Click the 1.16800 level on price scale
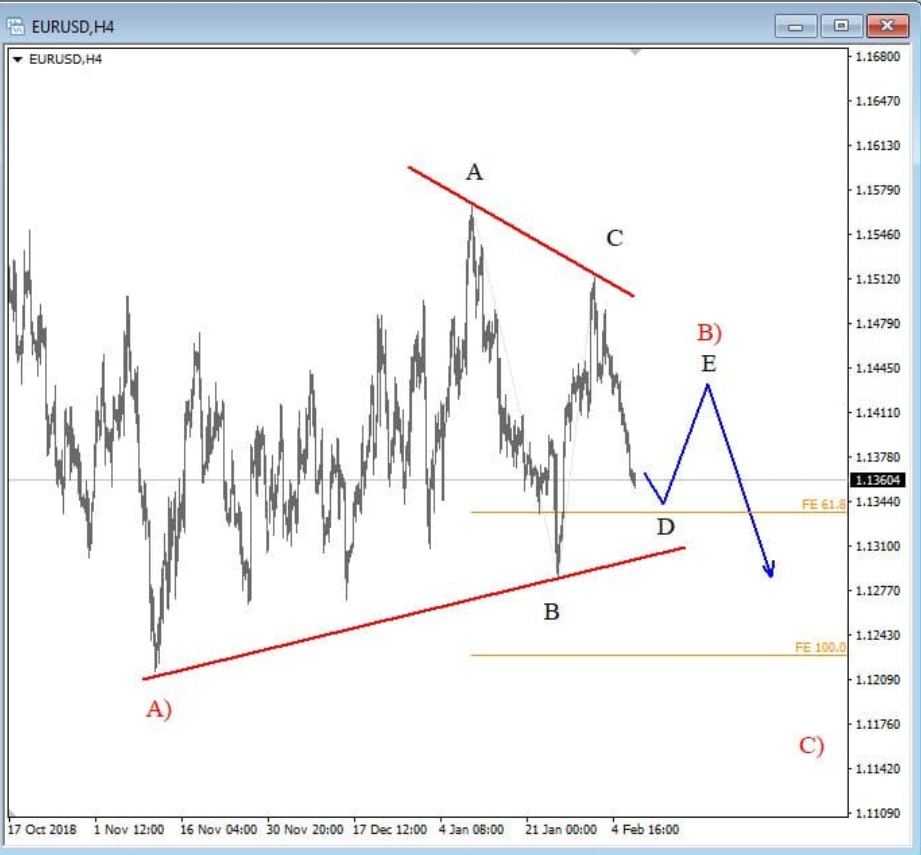This screenshot has width=921, height=855. [x=878, y=57]
